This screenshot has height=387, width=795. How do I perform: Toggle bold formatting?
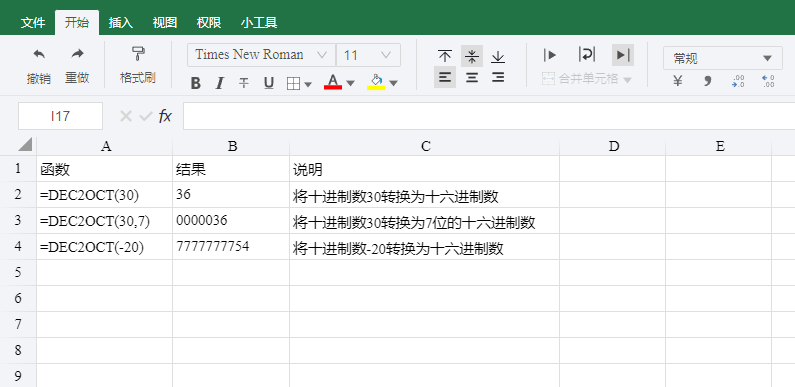click(x=195, y=83)
